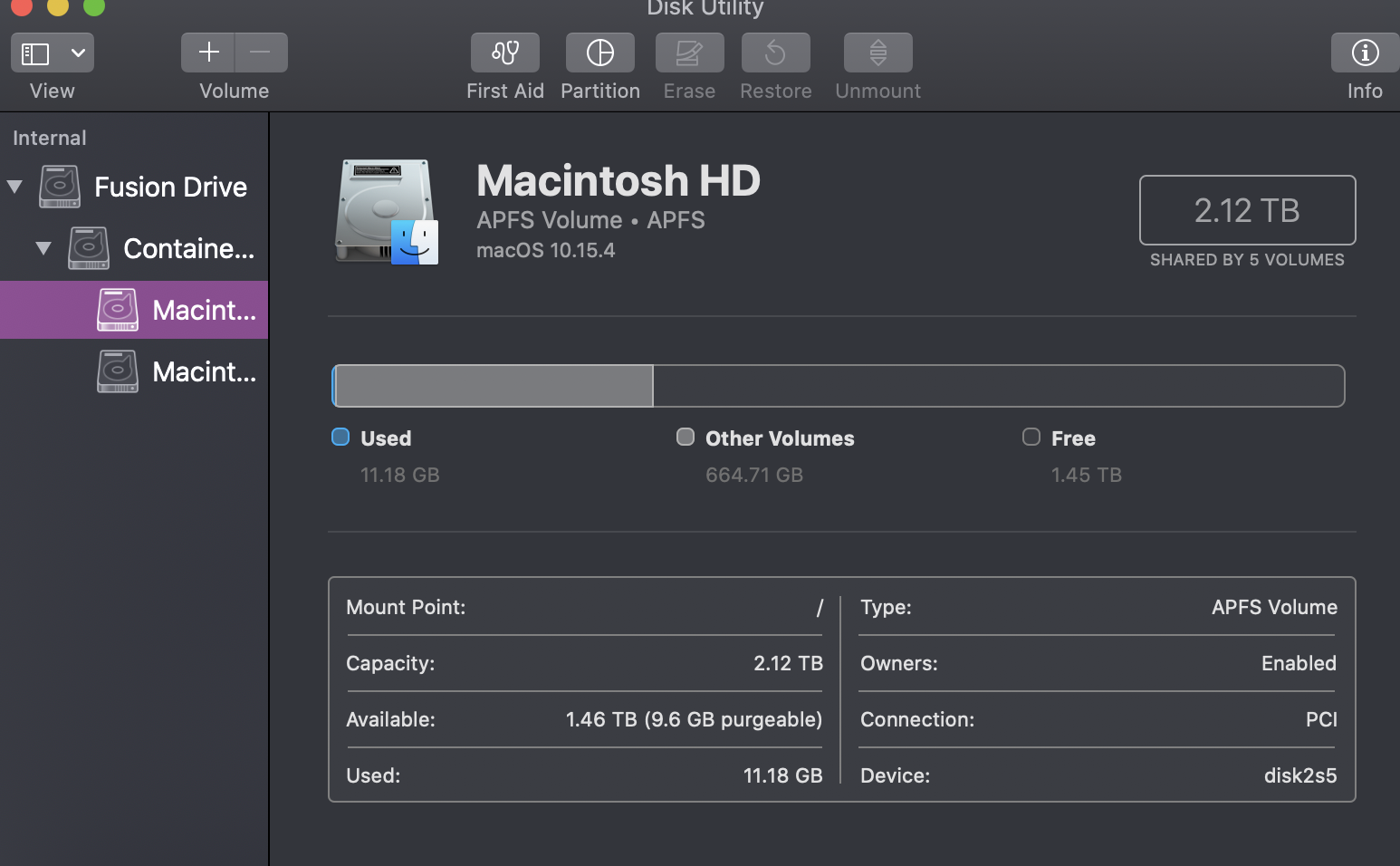Click the Free space color swatch
The width and height of the screenshot is (1400, 866).
(1031, 438)
